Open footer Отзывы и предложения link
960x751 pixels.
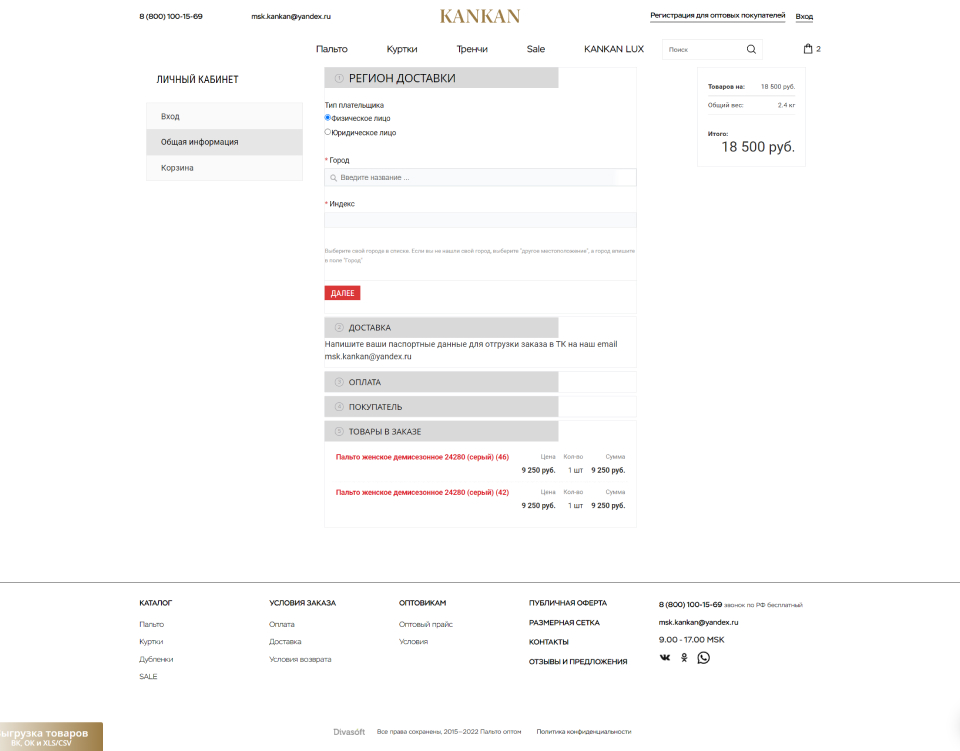click(x=578, y=662)
